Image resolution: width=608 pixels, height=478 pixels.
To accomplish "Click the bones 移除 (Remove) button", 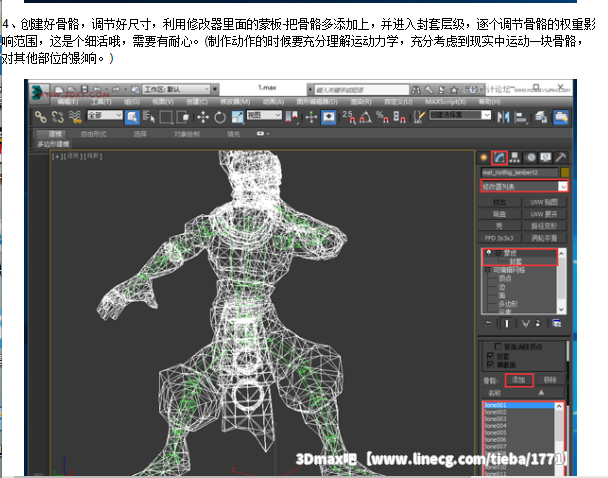I will (550, 380).
